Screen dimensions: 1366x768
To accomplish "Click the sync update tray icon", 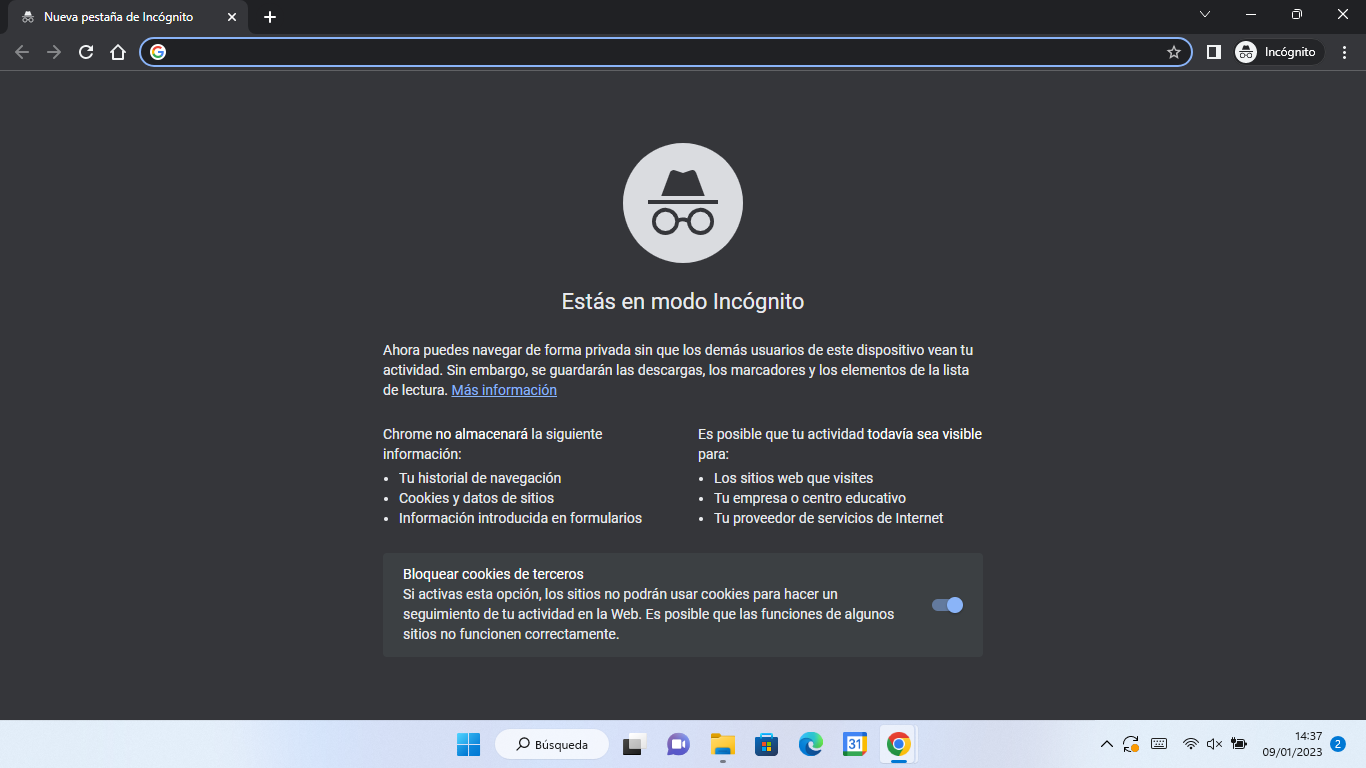I will click(1131, 744).
